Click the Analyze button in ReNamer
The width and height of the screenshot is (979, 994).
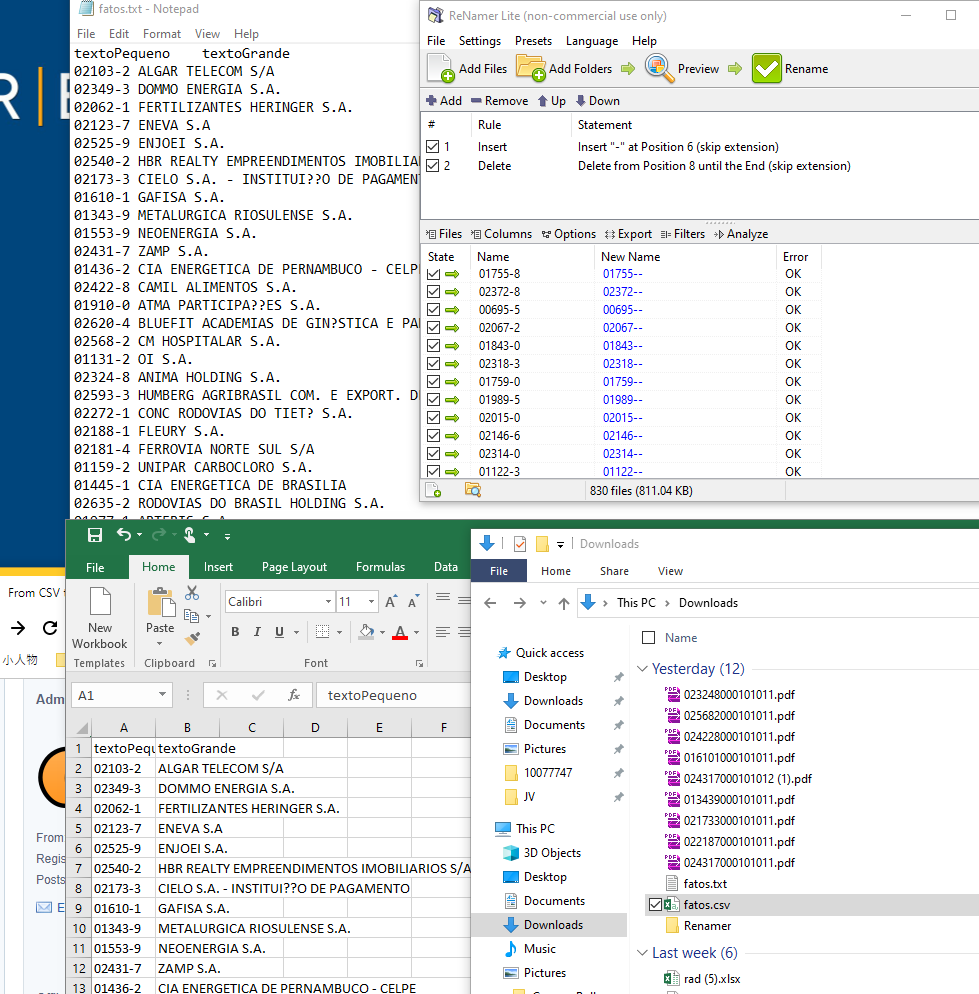[x=741, y=234]
